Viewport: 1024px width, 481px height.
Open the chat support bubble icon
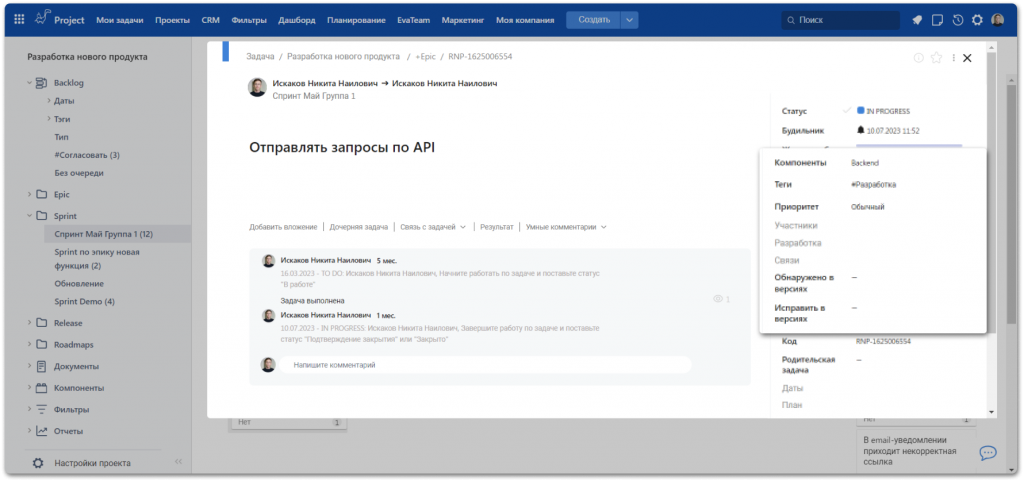tap(987, 453)
